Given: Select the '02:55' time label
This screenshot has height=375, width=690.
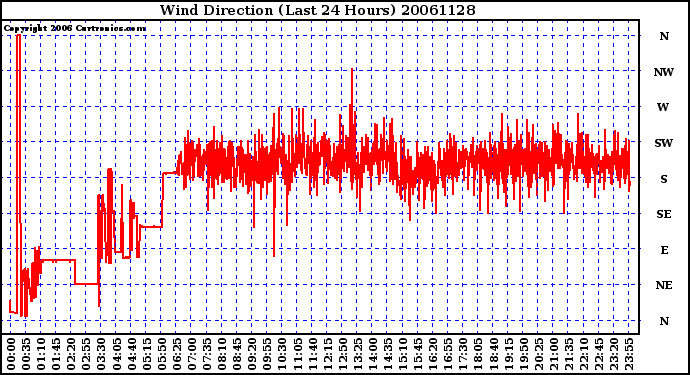Looking at the screenshot, I should point(86,355).
